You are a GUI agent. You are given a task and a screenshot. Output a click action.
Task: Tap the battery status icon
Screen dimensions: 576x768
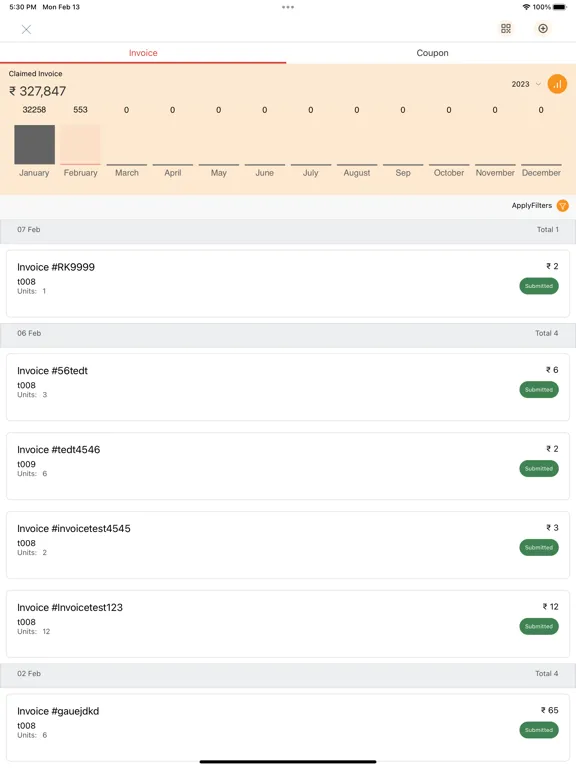pos(560,7)
